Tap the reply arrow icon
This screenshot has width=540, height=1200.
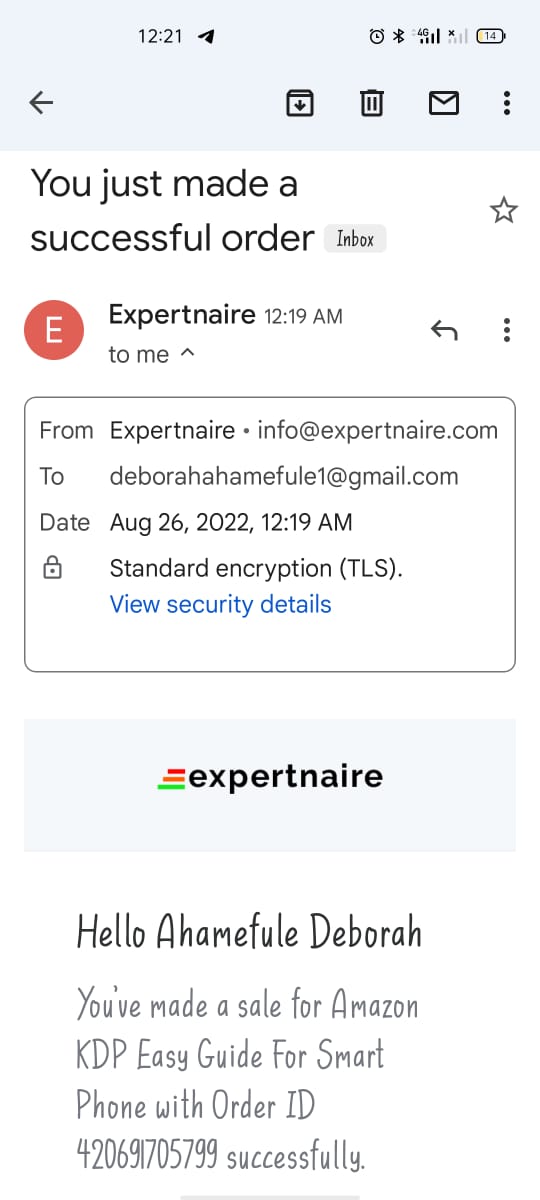444,329
